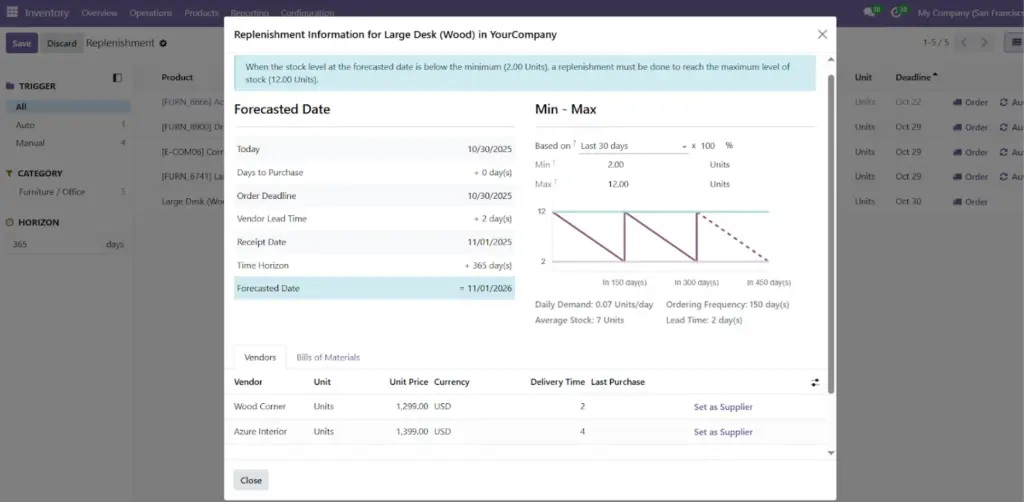The height and width of the screenshot is (502, 1024).
Task: Click the 1,399.00 unit price cell
Action: point(412,432)
